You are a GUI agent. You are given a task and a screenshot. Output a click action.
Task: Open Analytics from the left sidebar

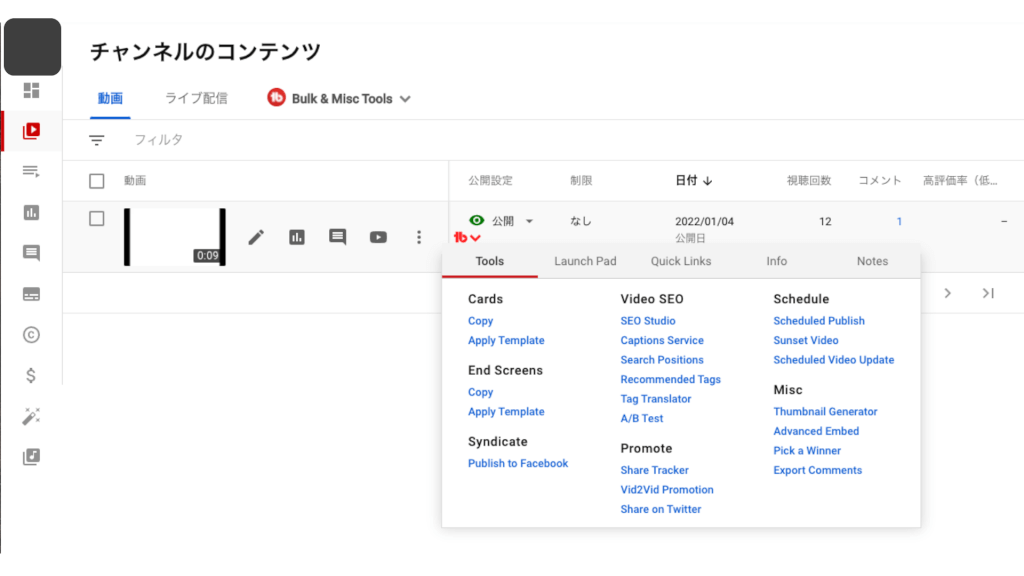31,212
